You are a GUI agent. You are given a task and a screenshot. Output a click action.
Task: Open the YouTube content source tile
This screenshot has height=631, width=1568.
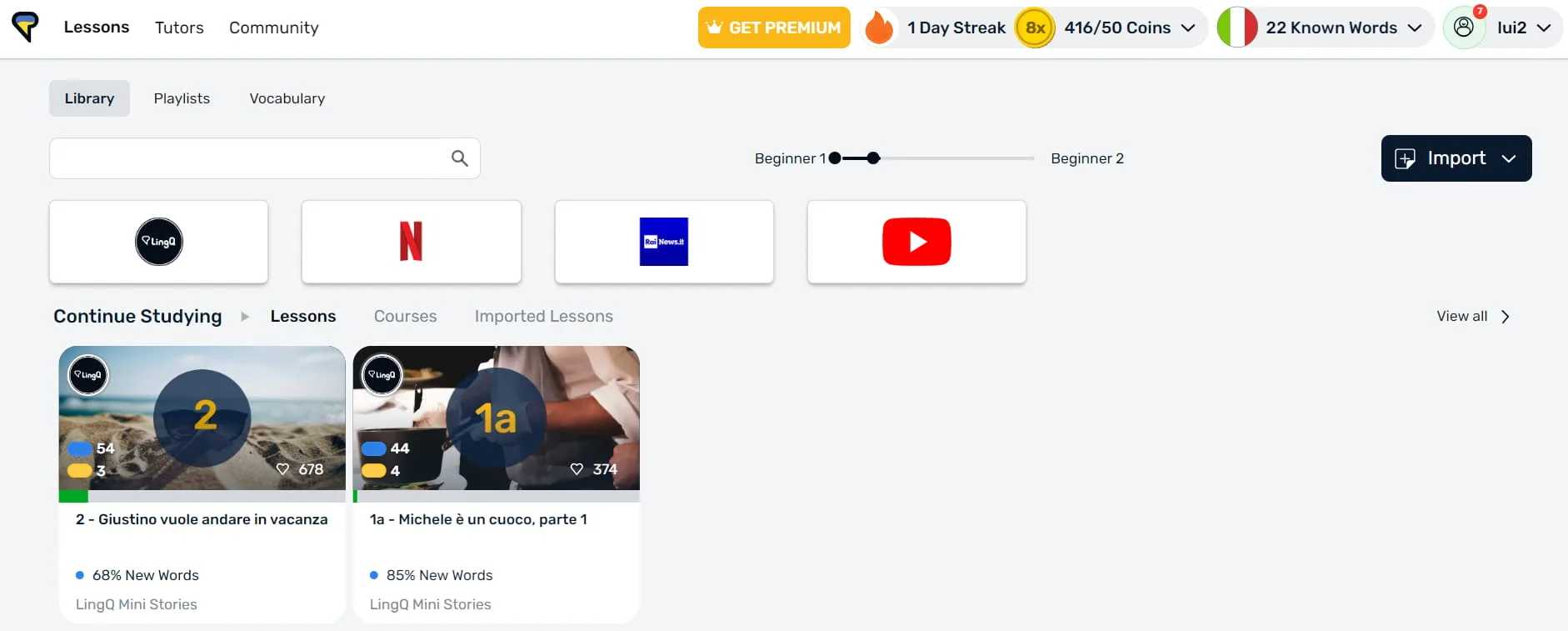[x=916, y=242]
